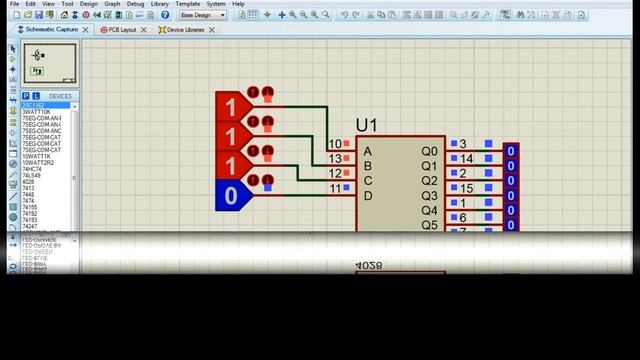Click the Home Page icon
The width and height of the screenshot is (640, 360).
pos(64,15)
